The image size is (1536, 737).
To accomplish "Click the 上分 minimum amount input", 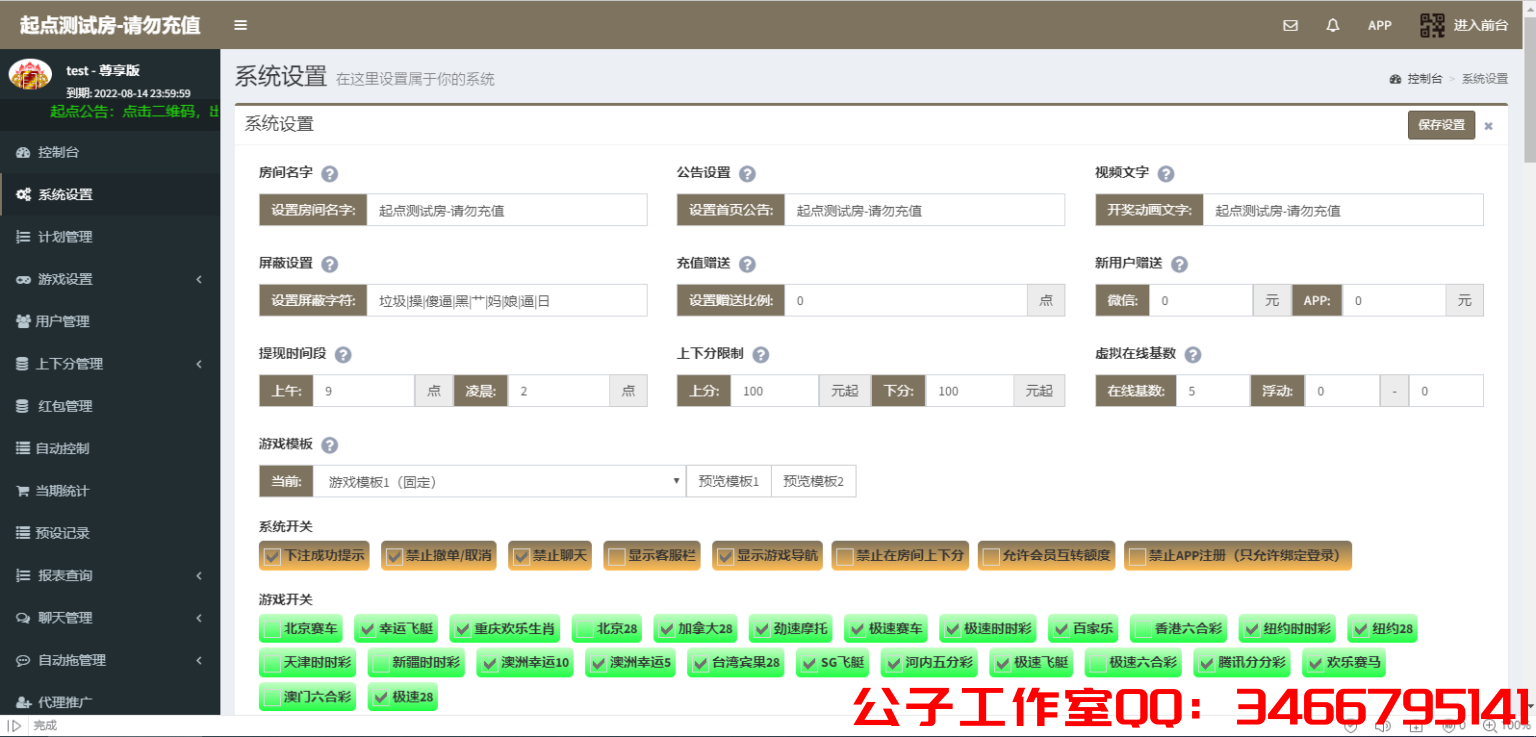I will coord(775,391).
